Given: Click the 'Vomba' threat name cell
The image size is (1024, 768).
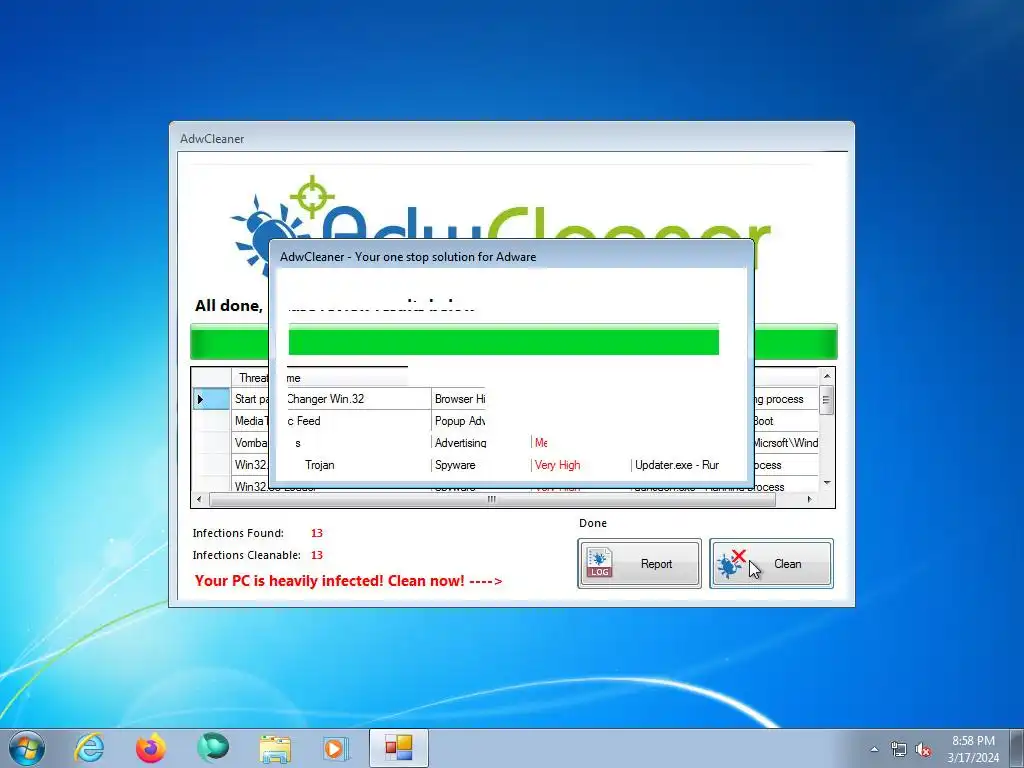Looking at the screenshot, I should click(251, 443).
